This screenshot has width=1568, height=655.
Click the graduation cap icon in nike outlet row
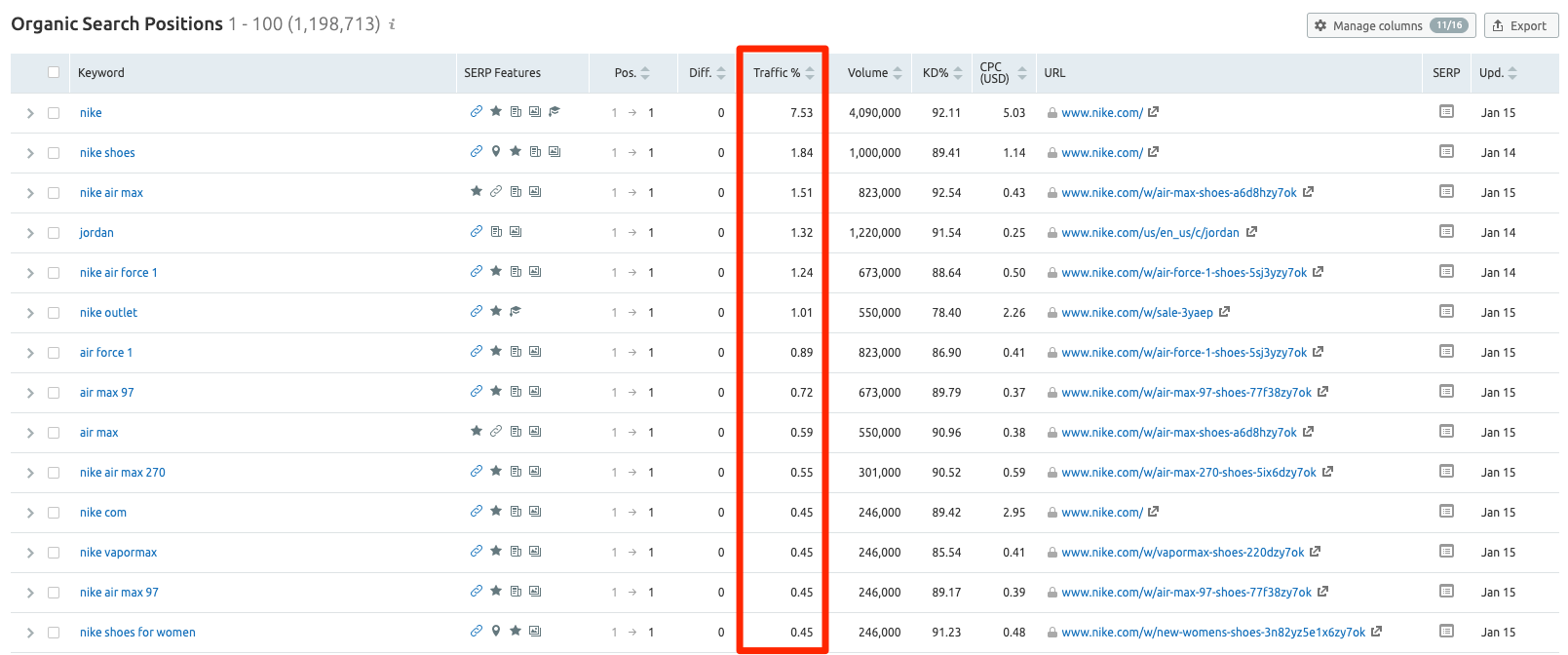pos(516,311)
